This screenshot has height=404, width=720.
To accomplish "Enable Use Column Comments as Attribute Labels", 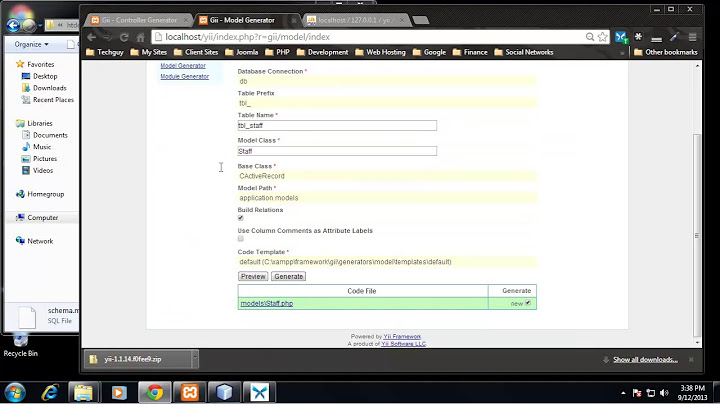I will pos(241,239).
